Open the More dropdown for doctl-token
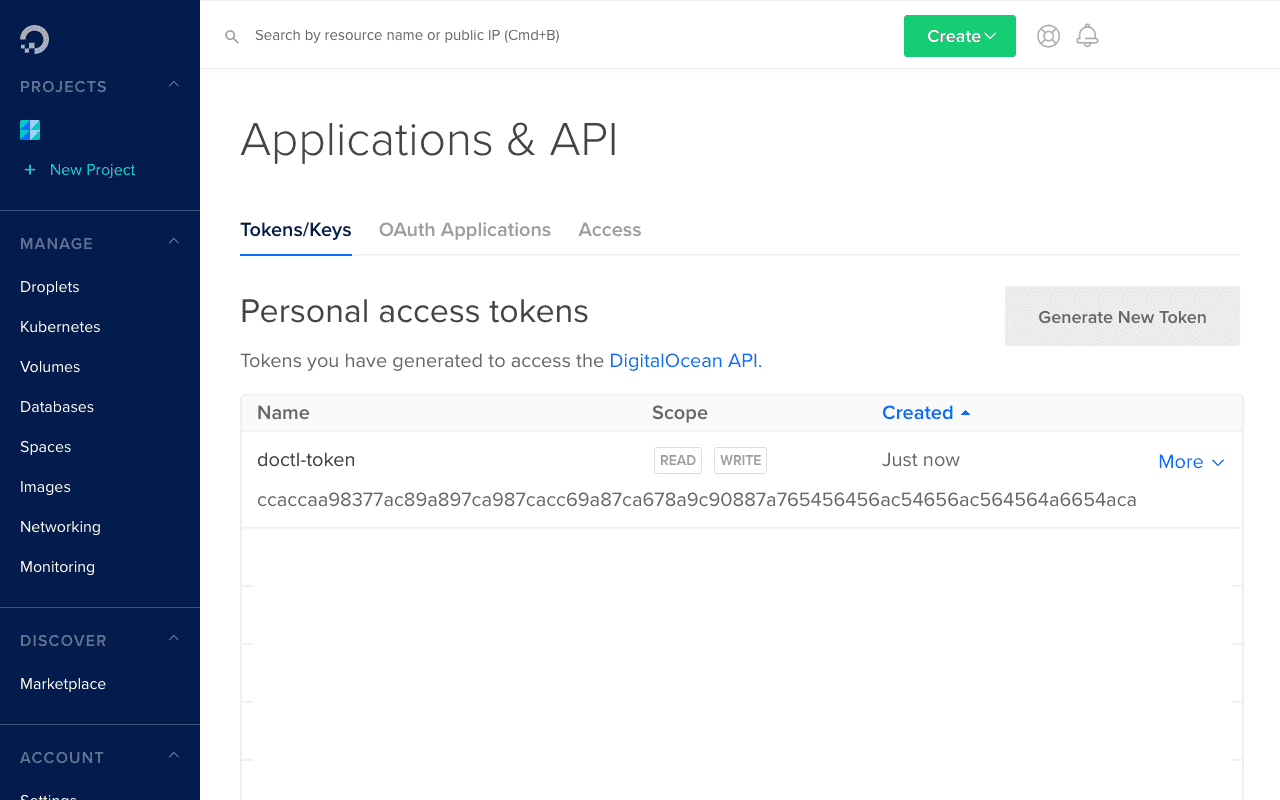 click(x=1191, y=462)
